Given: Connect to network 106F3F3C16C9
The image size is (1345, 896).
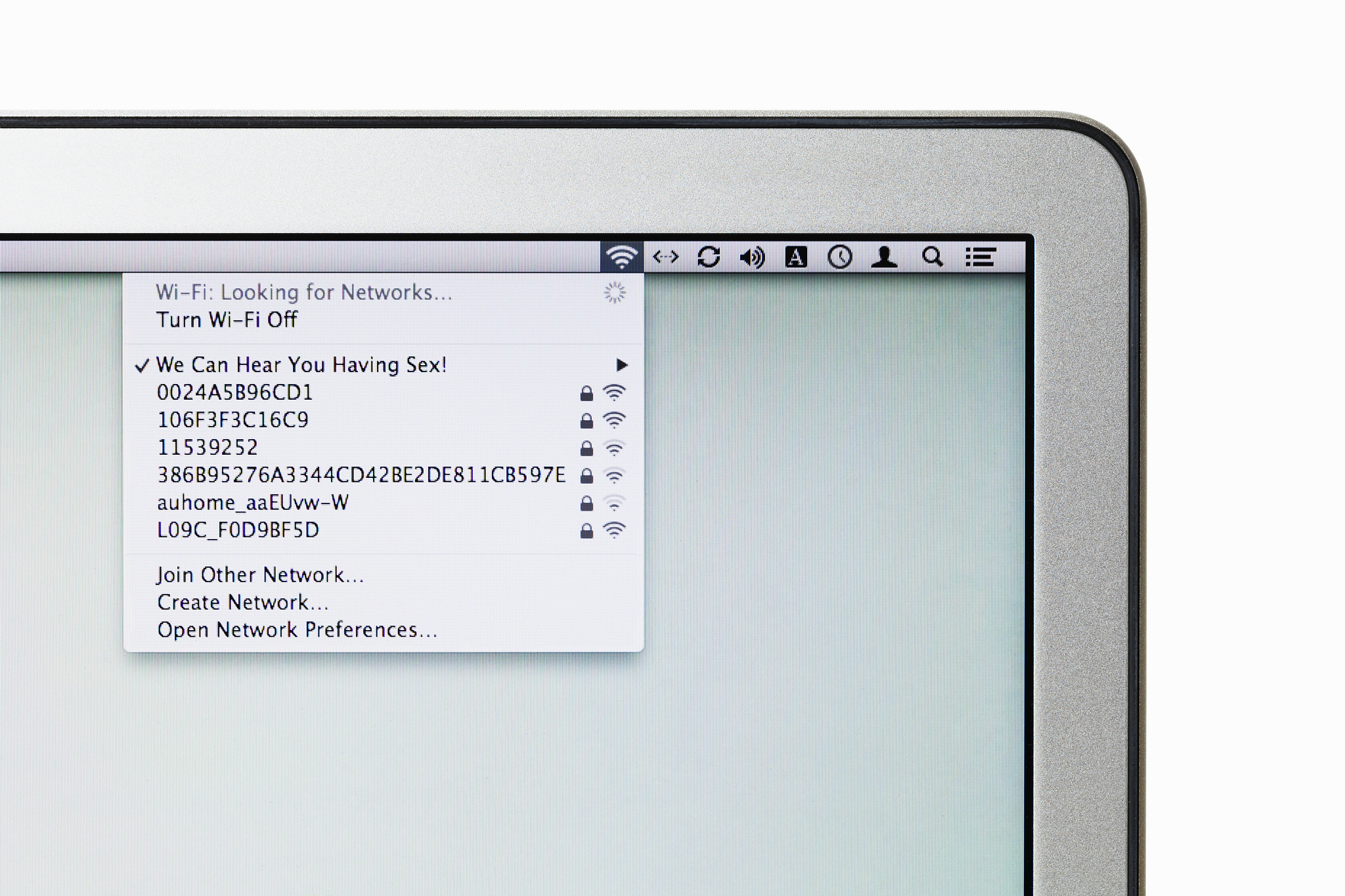Looking at the screenshot, I should pos(232,420).
